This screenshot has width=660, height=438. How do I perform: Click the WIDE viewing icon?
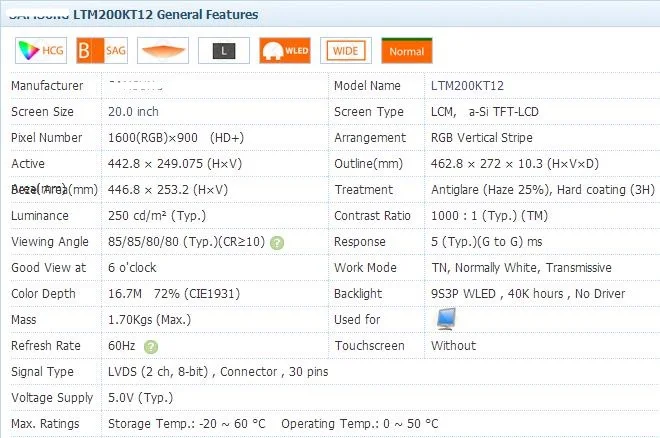tap(346, 50)
